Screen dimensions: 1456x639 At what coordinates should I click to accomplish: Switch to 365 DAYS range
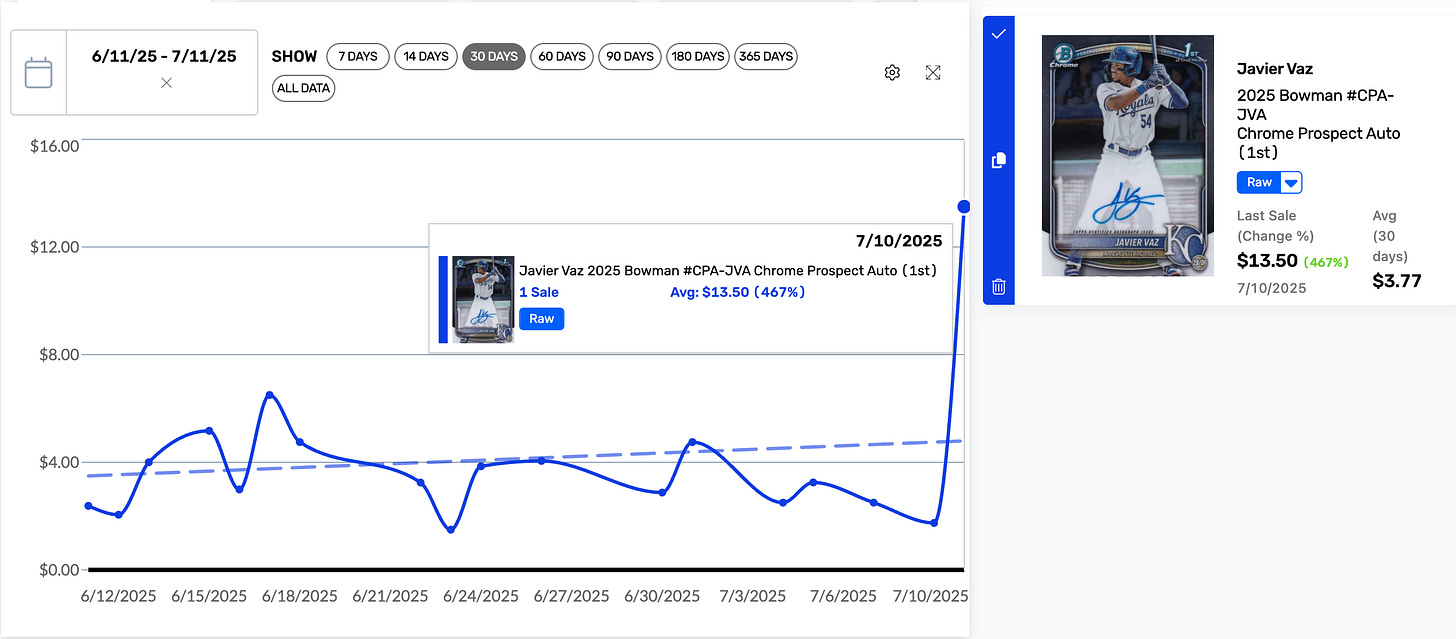click(x=766, y=56)
